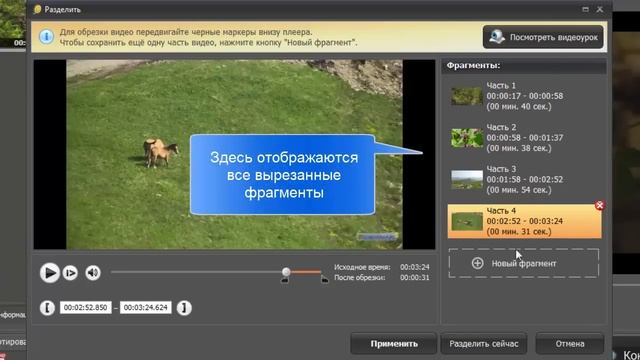Image resolution: width=640 pixels, height=360 pixels.
Task: Click Исходное время value 00:03:24
Action: coord(415,267)
